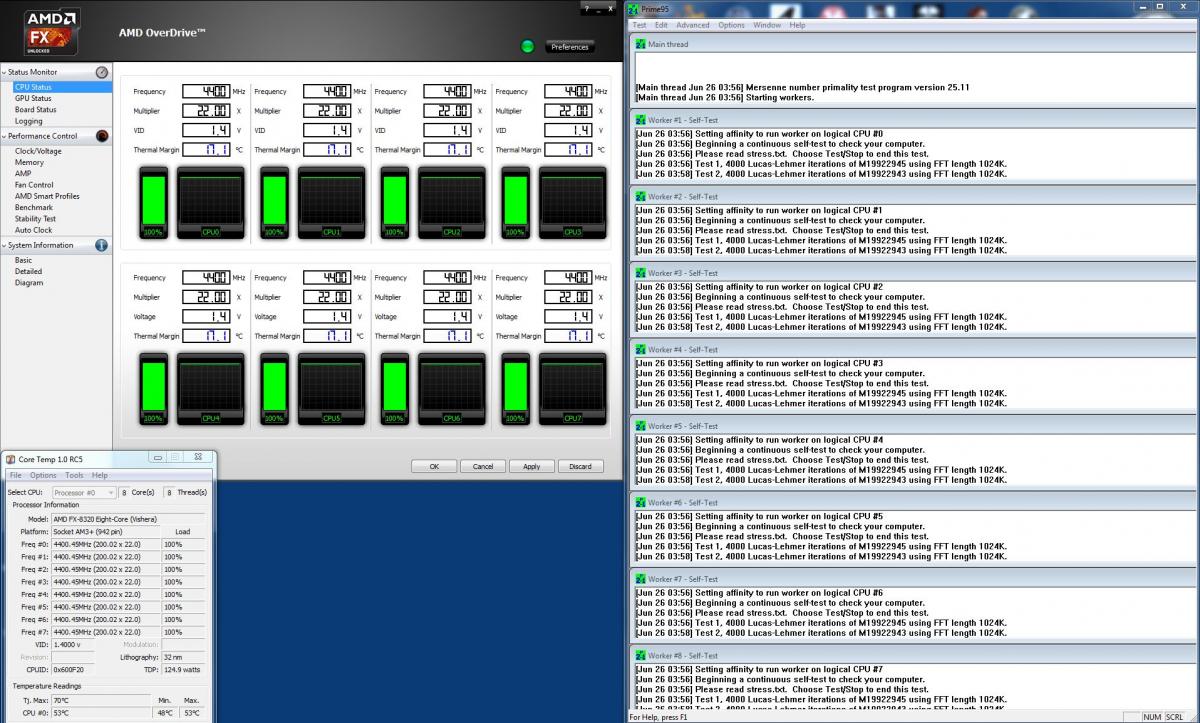
Task: Open OverDrive Preferences
Action: click(x=570, y=47)
